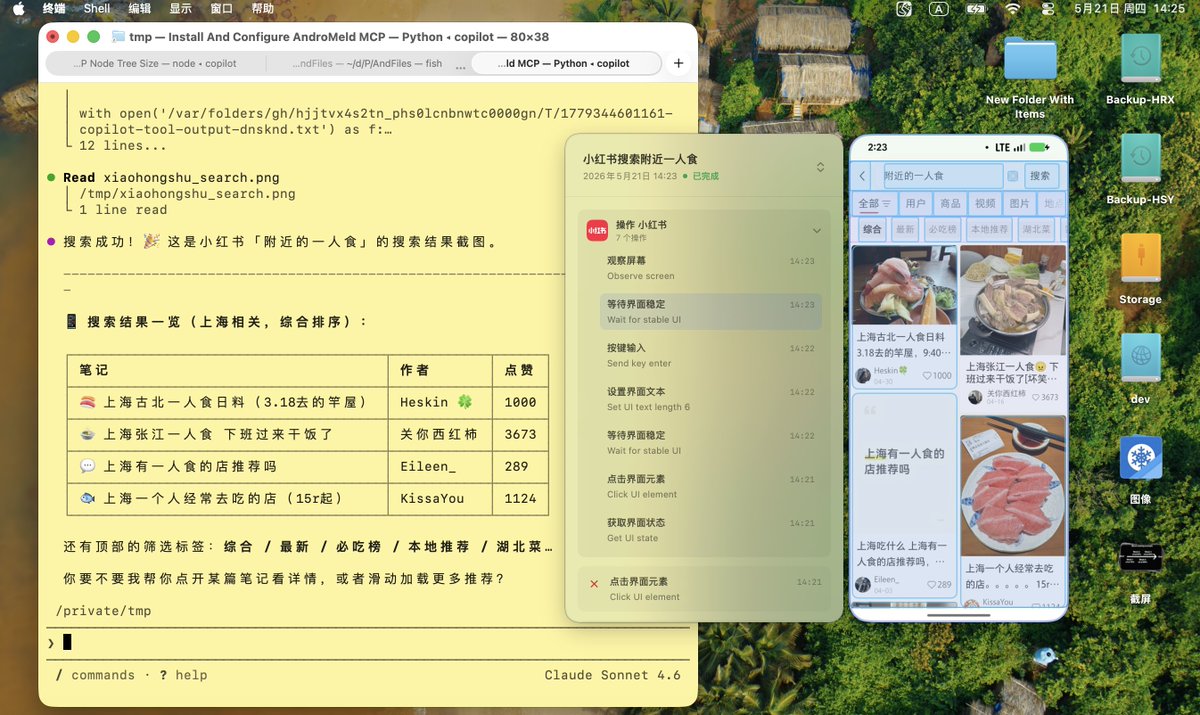Click the Wi-Fi icon in menu bar

[x=1013, y=8]
